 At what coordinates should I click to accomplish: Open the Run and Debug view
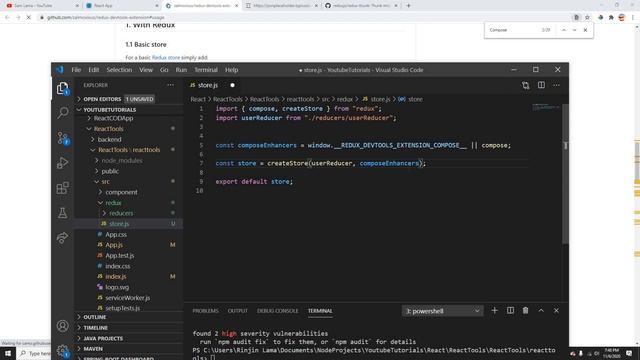62,163
